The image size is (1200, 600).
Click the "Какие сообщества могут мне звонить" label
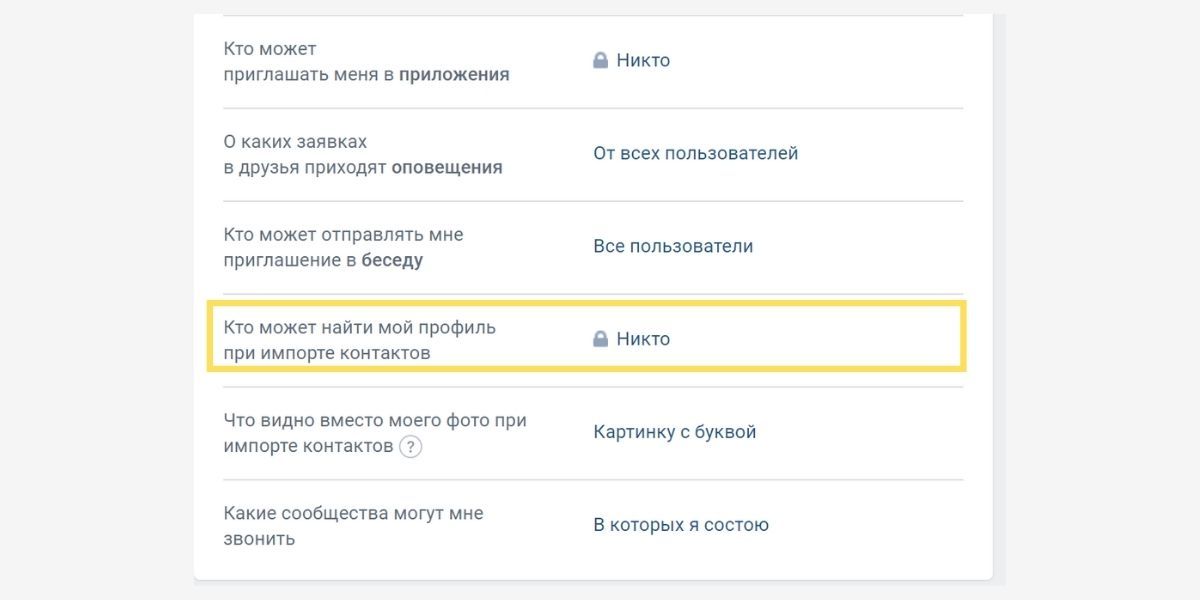pos(353,514)
